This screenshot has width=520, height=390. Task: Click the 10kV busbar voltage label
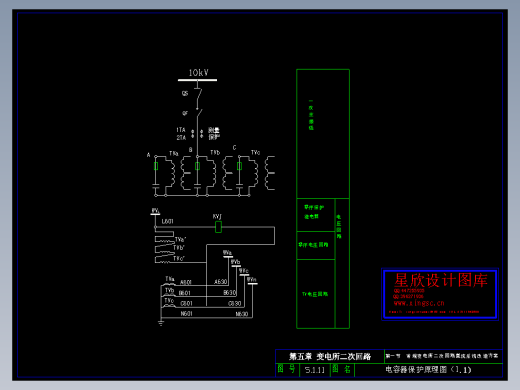tap(199, 73)
